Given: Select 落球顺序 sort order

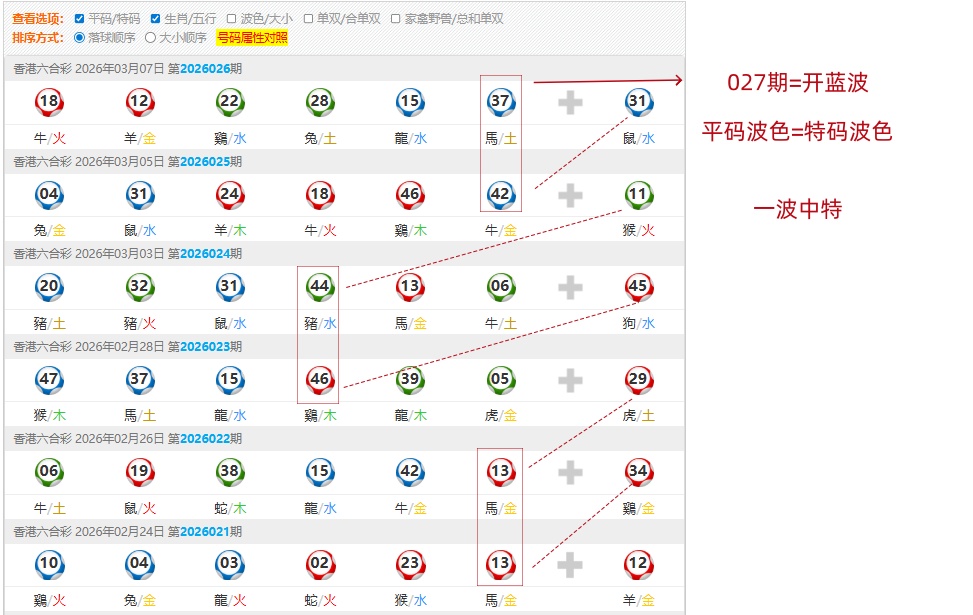Looking at the screenshot, I should pyautogui.click(x=81, y=38).
